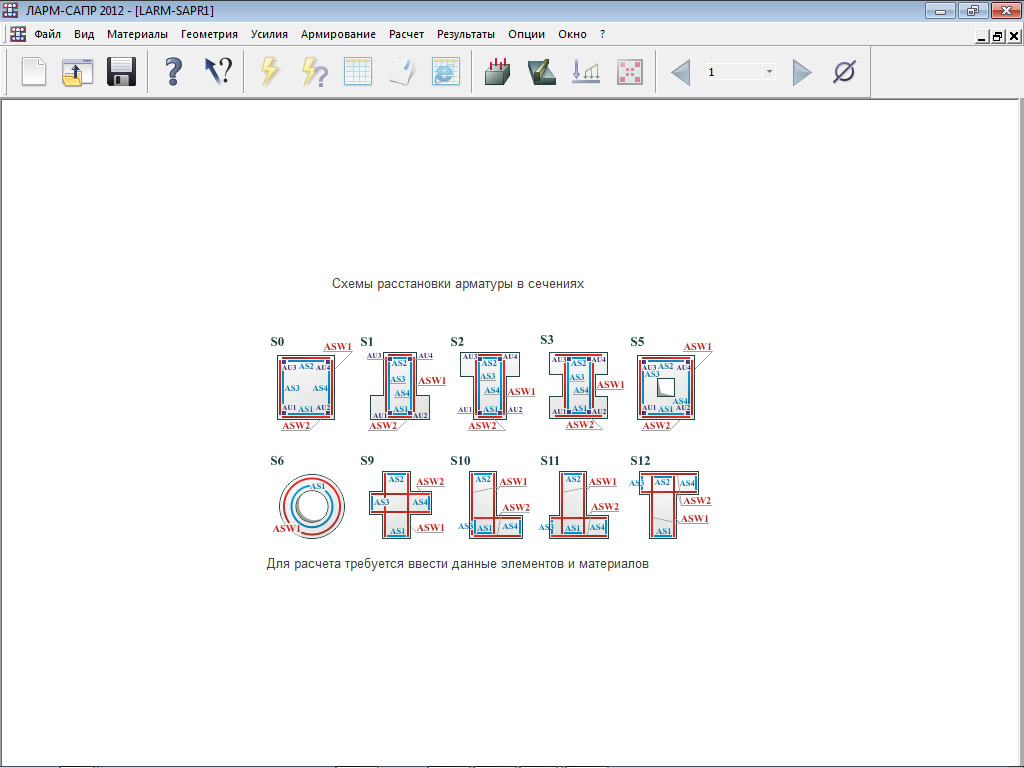
Task: Open the Результаты menu
Action: tap(466, 34)
